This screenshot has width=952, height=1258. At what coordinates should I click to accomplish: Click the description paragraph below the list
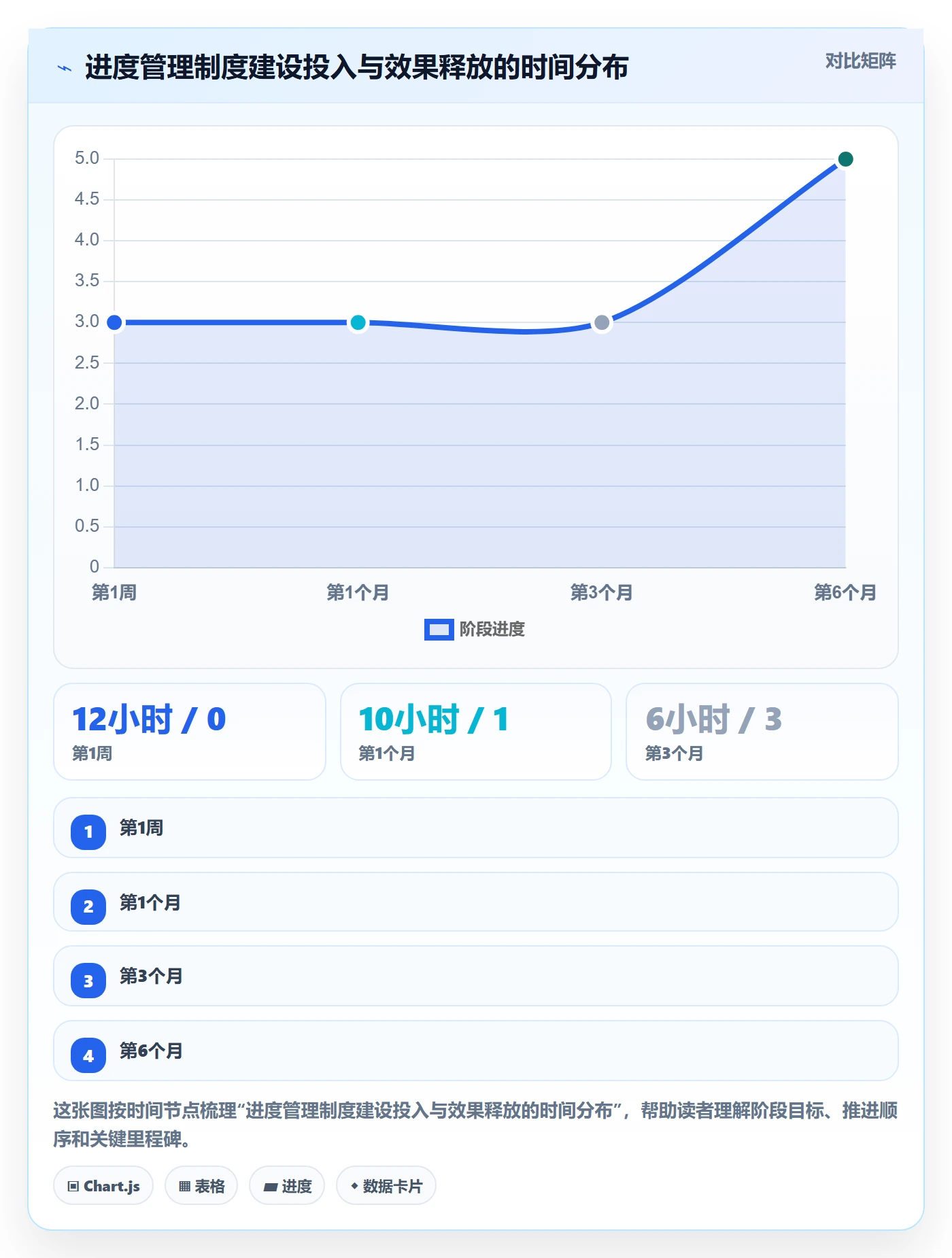(x=476, y=1125)
